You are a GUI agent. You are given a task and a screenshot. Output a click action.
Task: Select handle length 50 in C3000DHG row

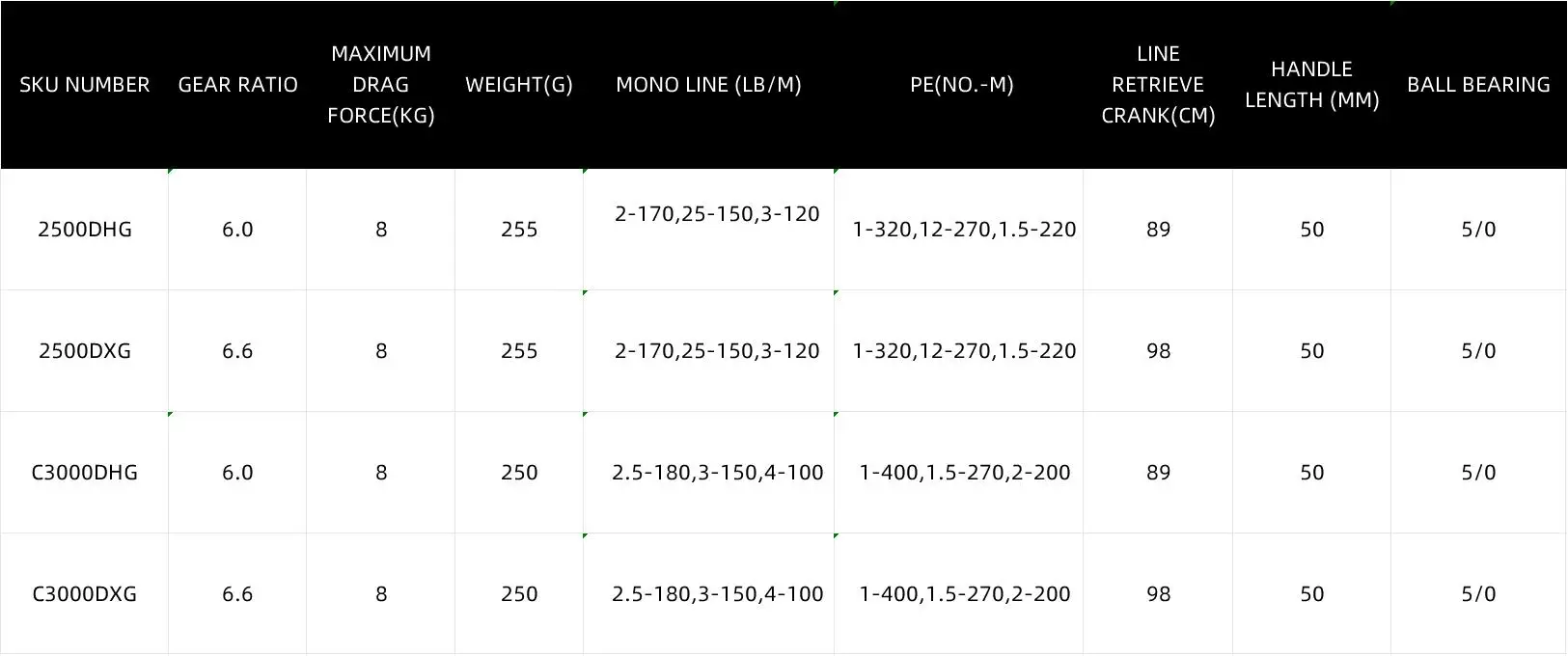pyautogui.click(x=1311, y=473)
